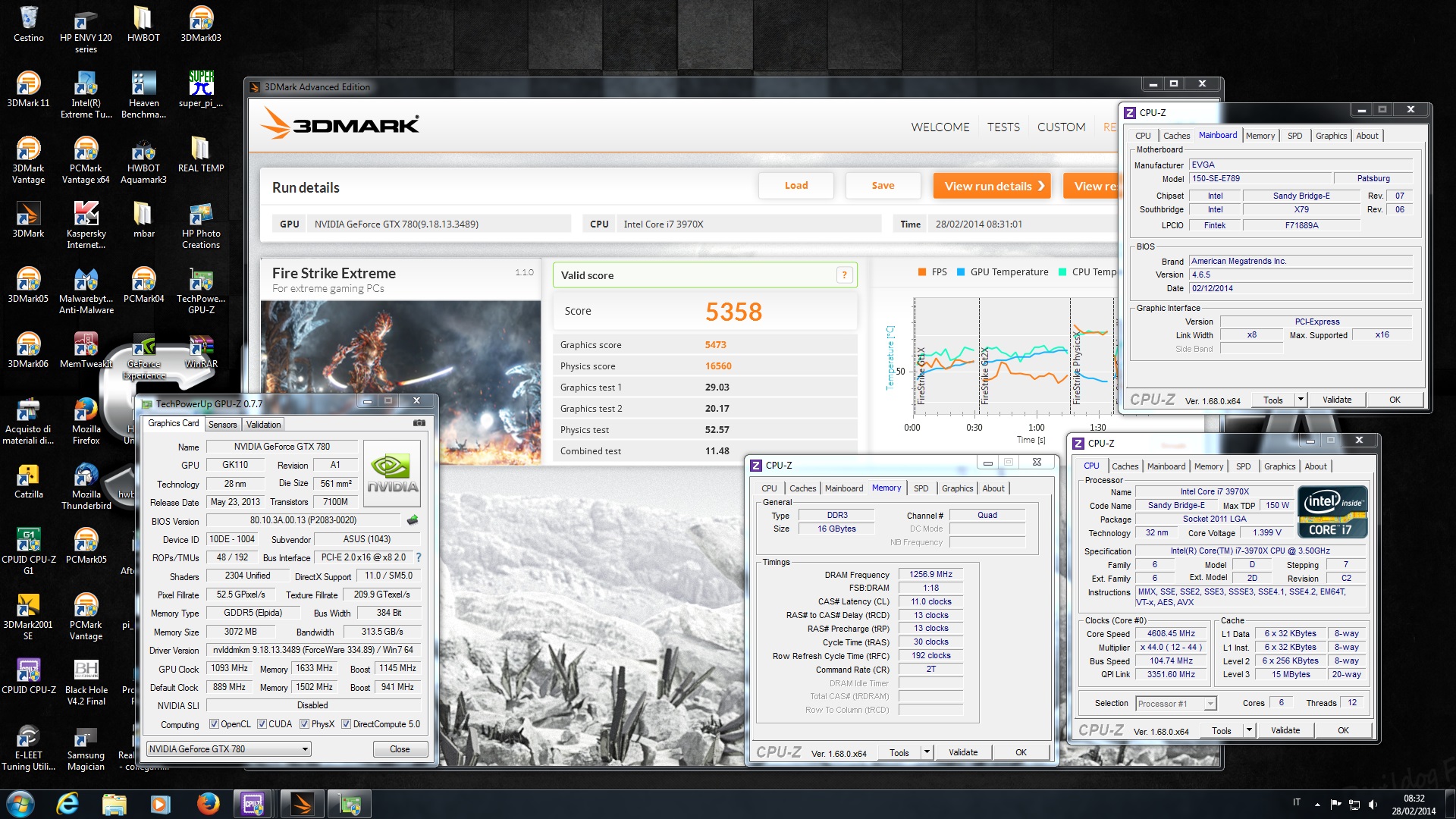Open Intel Extreme Tuning Utility shortcut
Image resolution: width=1456 pixels, height=819 pixels.
(x=86, y=96)
